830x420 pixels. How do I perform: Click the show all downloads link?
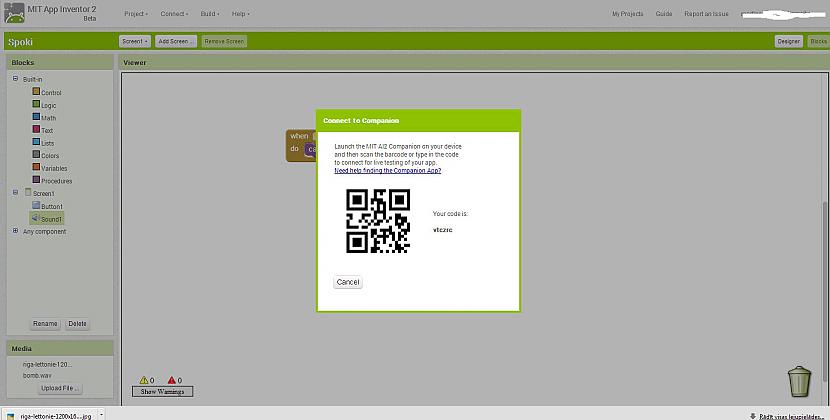tap(791, 416)
